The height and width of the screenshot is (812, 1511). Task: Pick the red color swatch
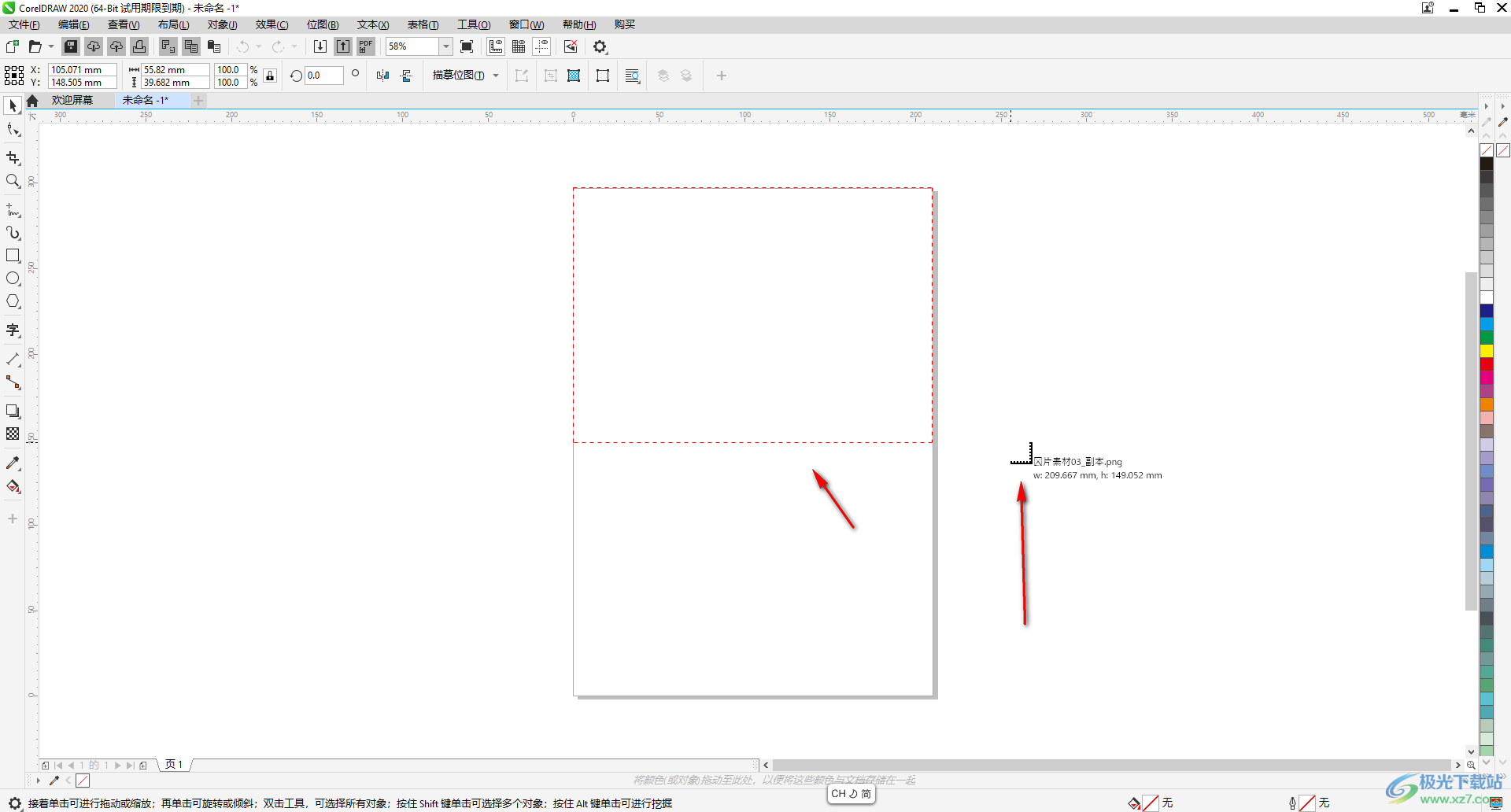[x=1487, y=364]
